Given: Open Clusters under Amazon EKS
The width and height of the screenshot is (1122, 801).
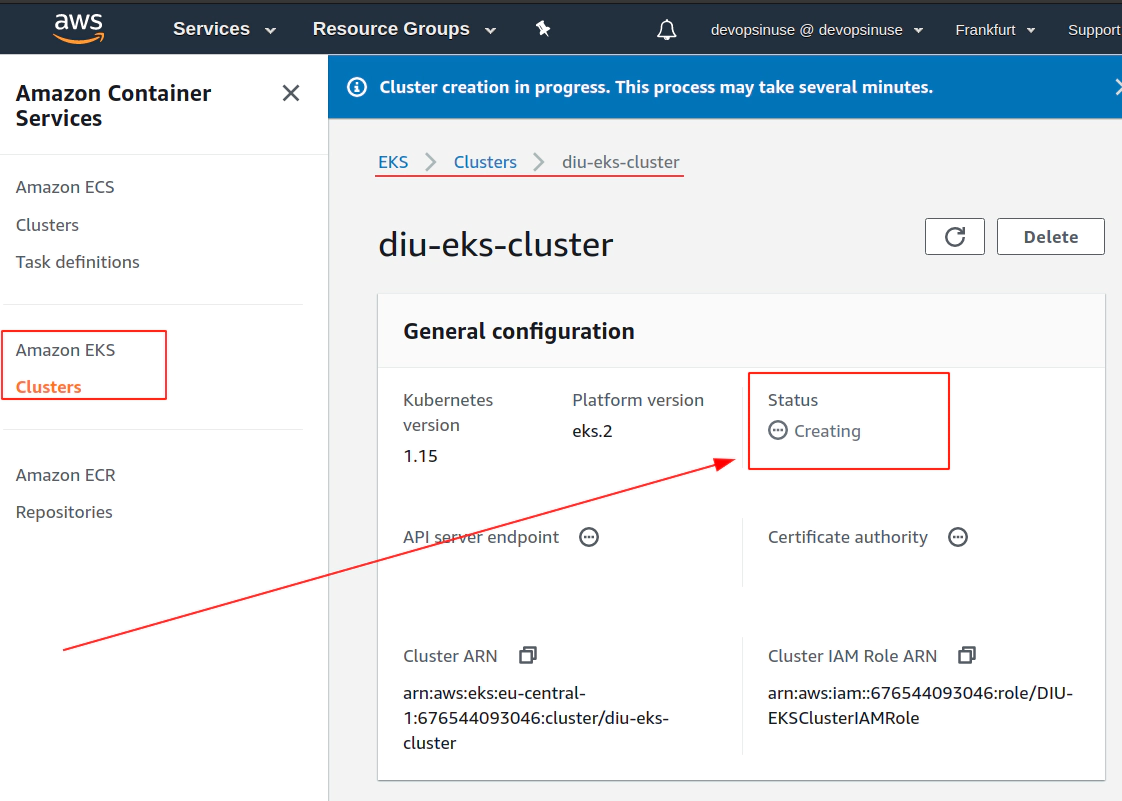Looking at the screenshot, I should pos(49,387).
